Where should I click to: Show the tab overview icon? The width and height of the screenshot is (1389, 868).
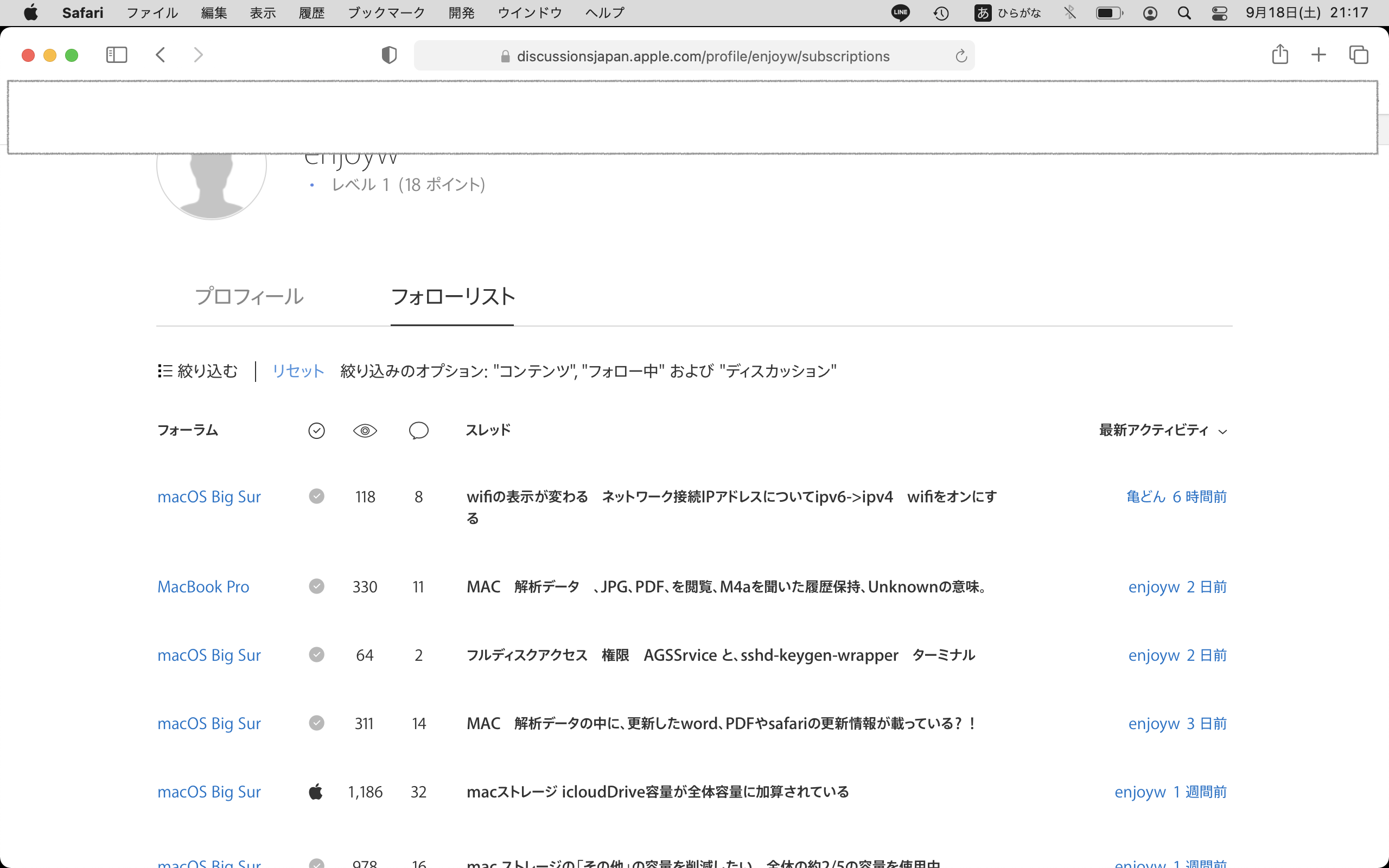coord(1358,55)
